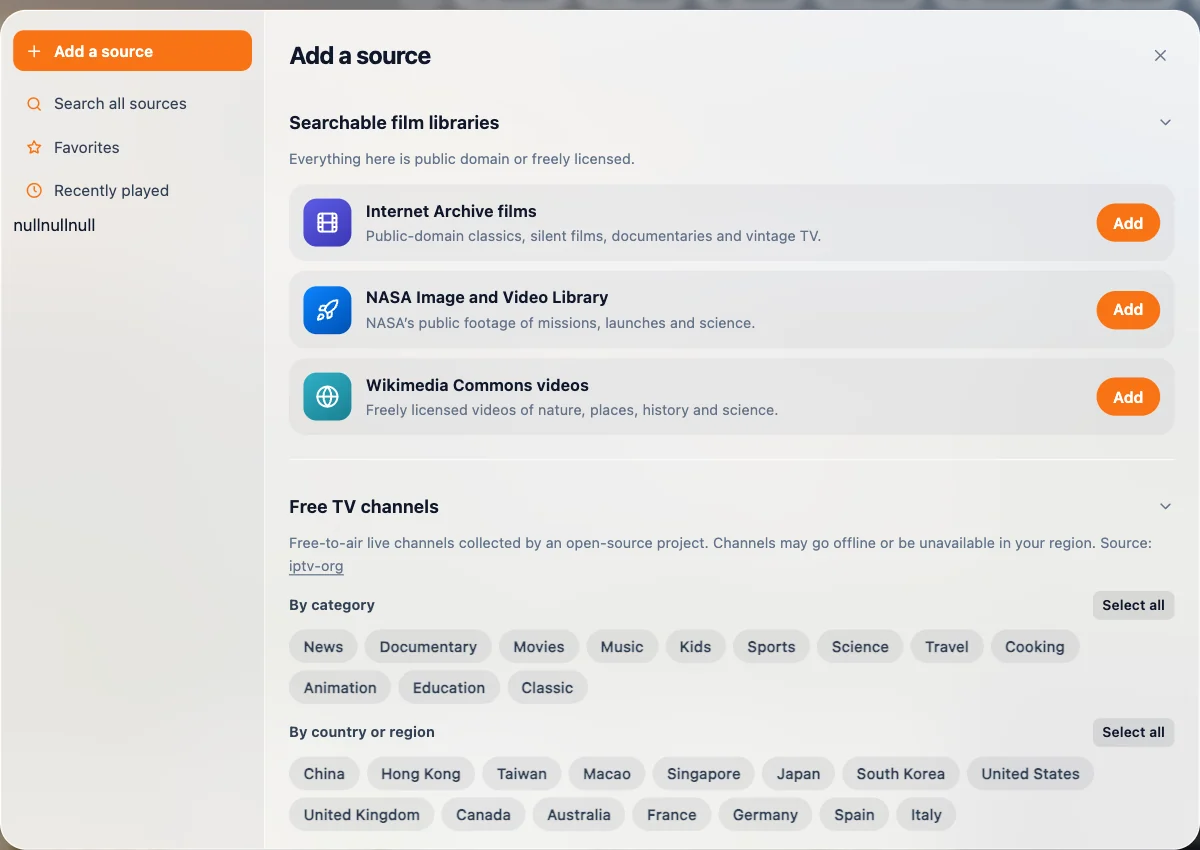Click the By country or region label
Image resolution: width=1200 pixels, height=850 pixels.
click(x=362, y=732)
